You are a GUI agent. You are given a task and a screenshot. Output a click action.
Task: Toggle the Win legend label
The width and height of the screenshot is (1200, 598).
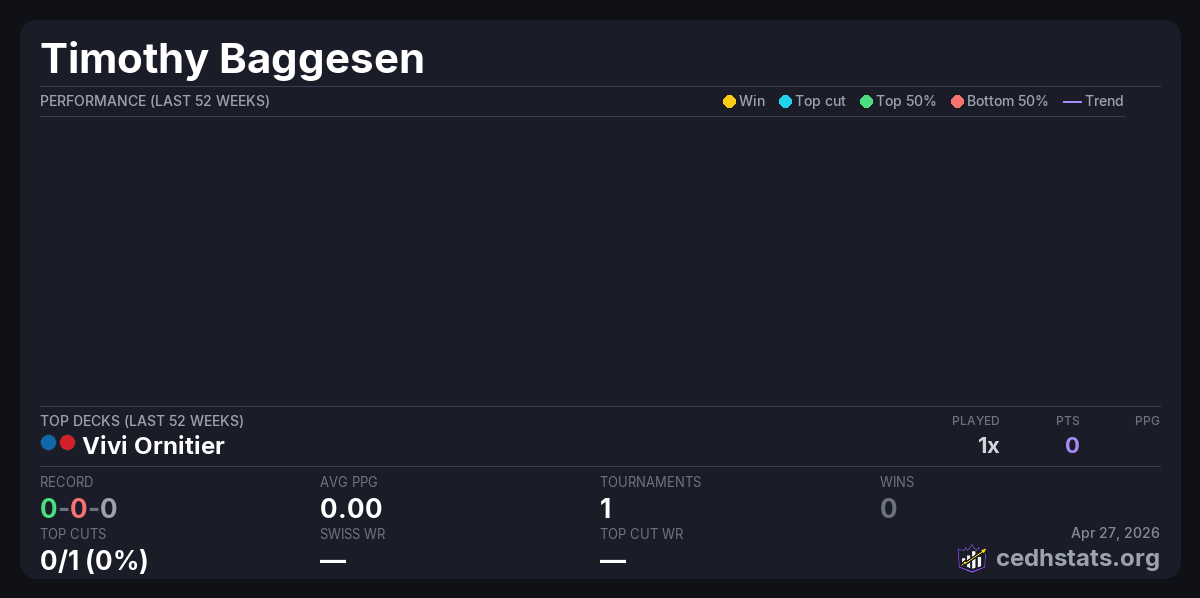[752, 101]
